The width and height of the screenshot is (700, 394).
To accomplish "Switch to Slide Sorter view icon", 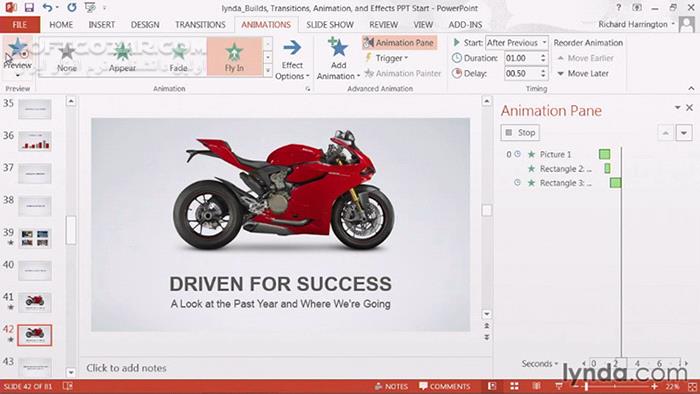I will (514, 386).
